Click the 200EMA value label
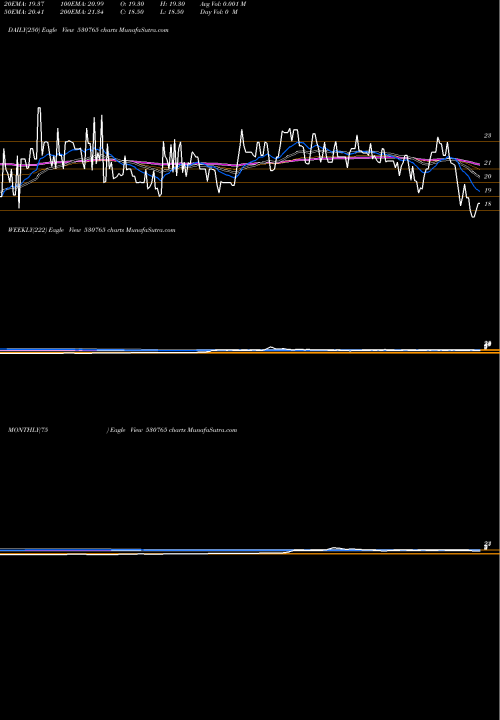 point(81,12)
